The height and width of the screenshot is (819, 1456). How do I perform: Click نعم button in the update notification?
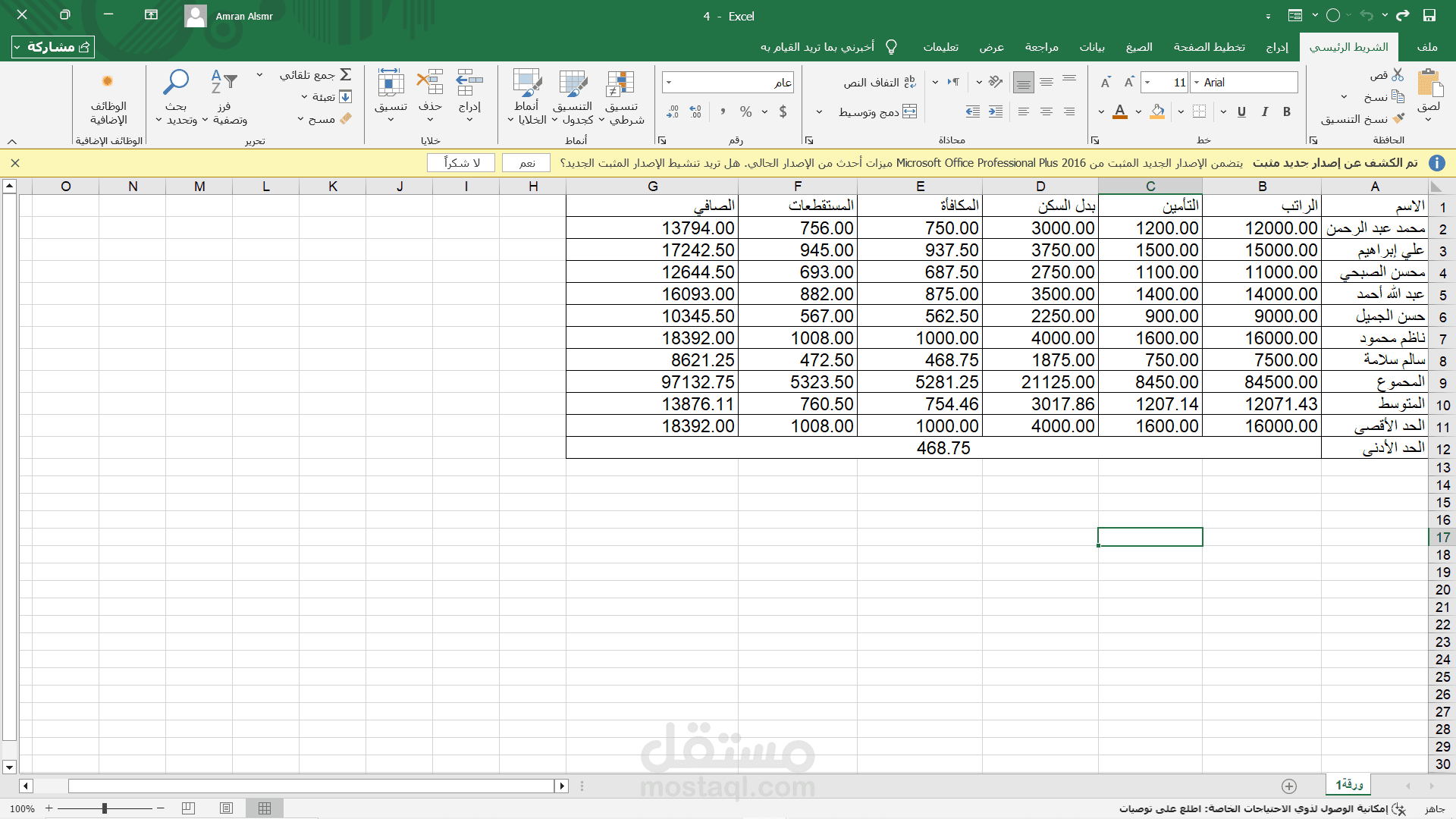tap(527, 163)
